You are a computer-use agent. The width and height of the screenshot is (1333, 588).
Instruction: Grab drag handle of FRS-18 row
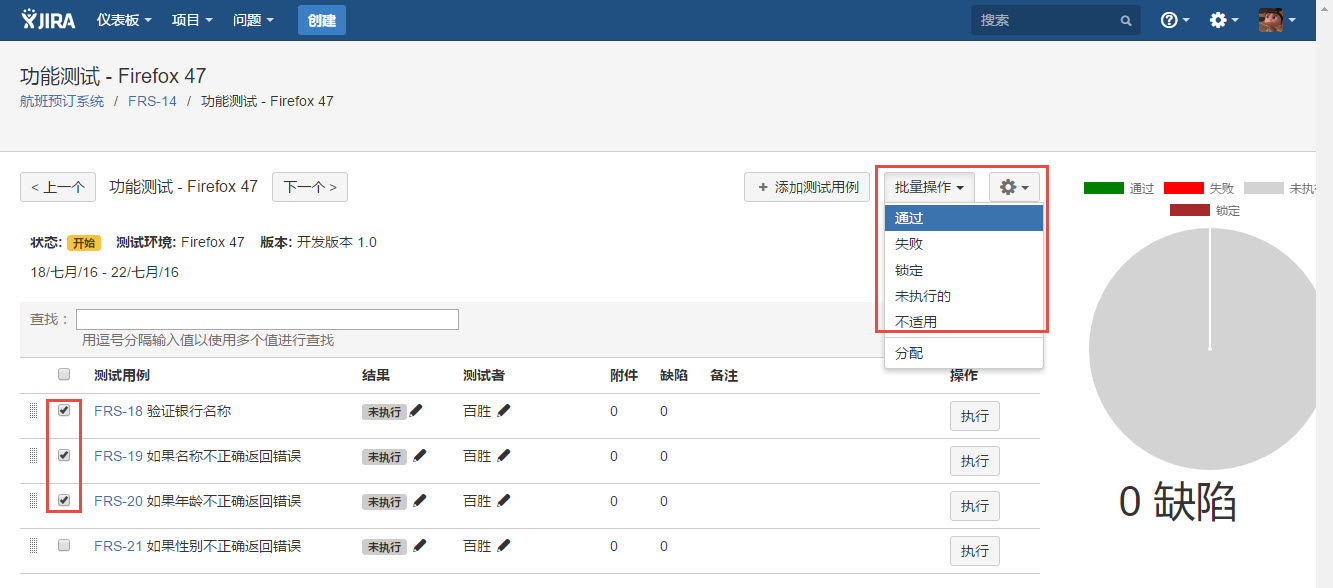33,410
